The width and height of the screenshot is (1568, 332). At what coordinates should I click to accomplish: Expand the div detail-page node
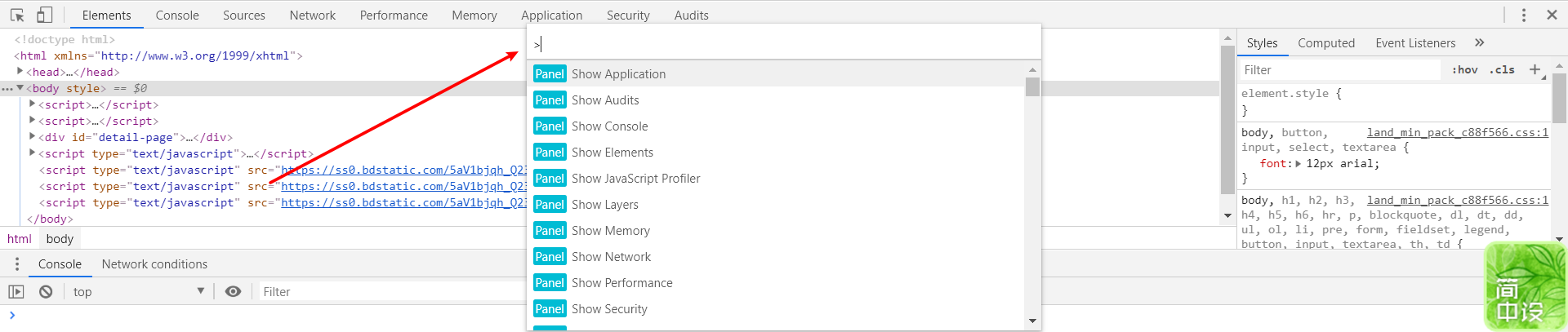(32, 137)
